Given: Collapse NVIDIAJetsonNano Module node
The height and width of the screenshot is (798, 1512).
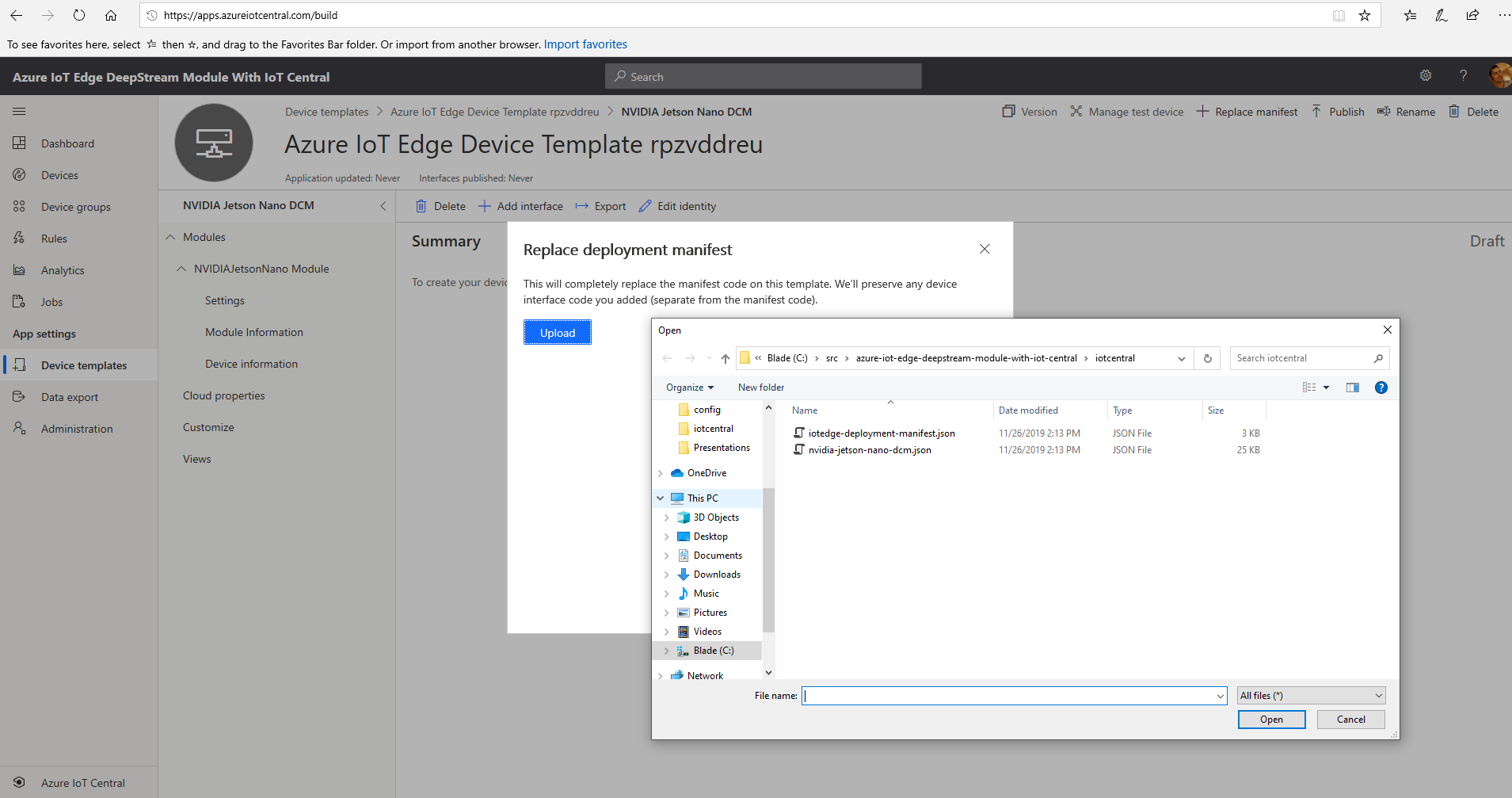Looking at the screenshot, I should point(181,269).
